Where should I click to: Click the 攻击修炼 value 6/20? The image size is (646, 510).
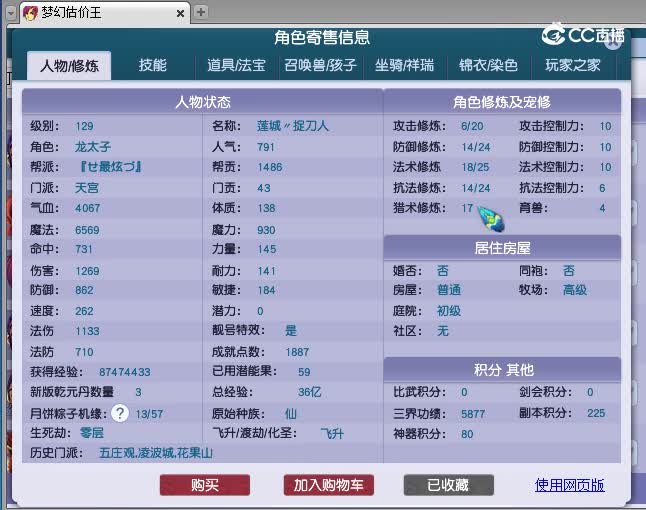coord(472,126)
